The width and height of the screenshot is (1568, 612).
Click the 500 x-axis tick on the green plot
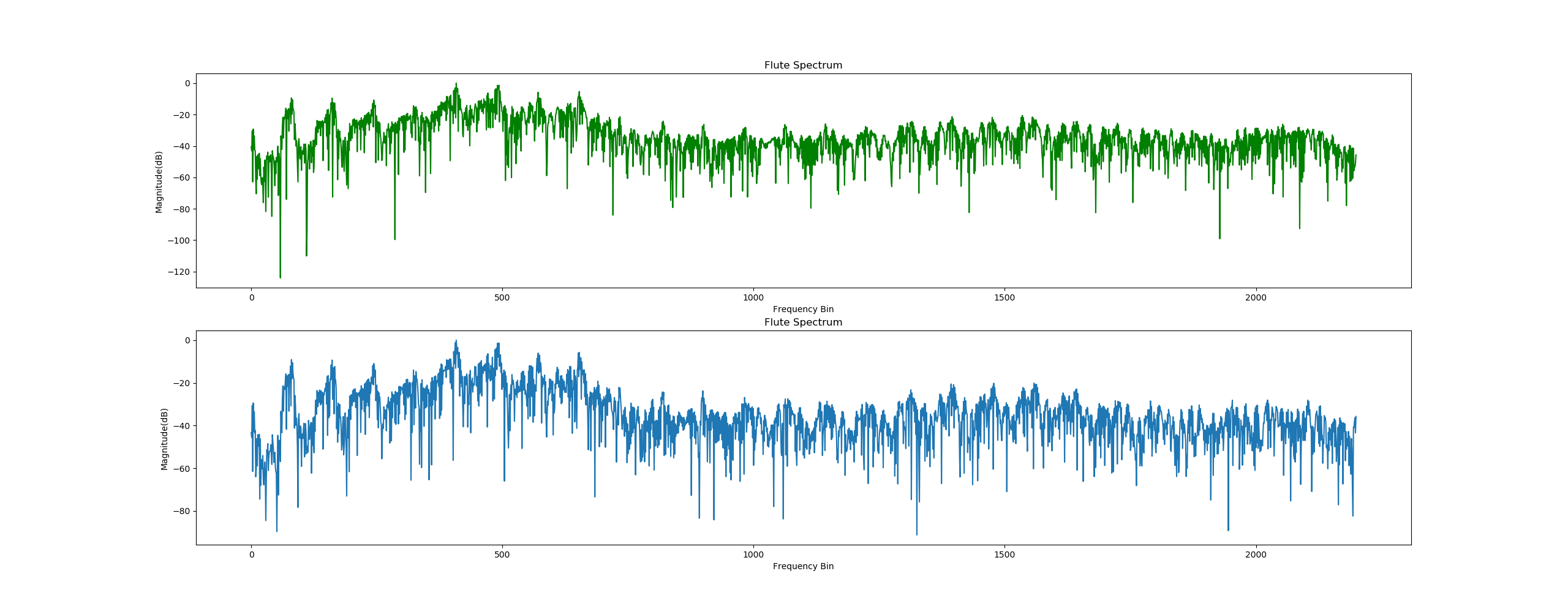(x=502, y=298)
